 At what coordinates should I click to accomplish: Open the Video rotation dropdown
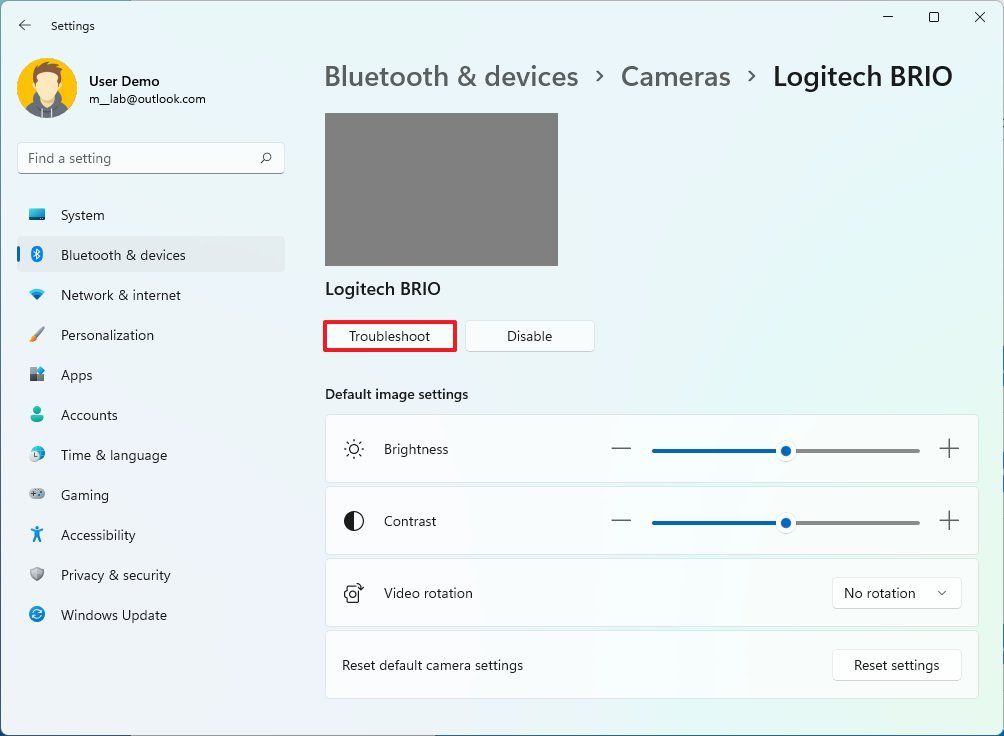click(895, 593)
